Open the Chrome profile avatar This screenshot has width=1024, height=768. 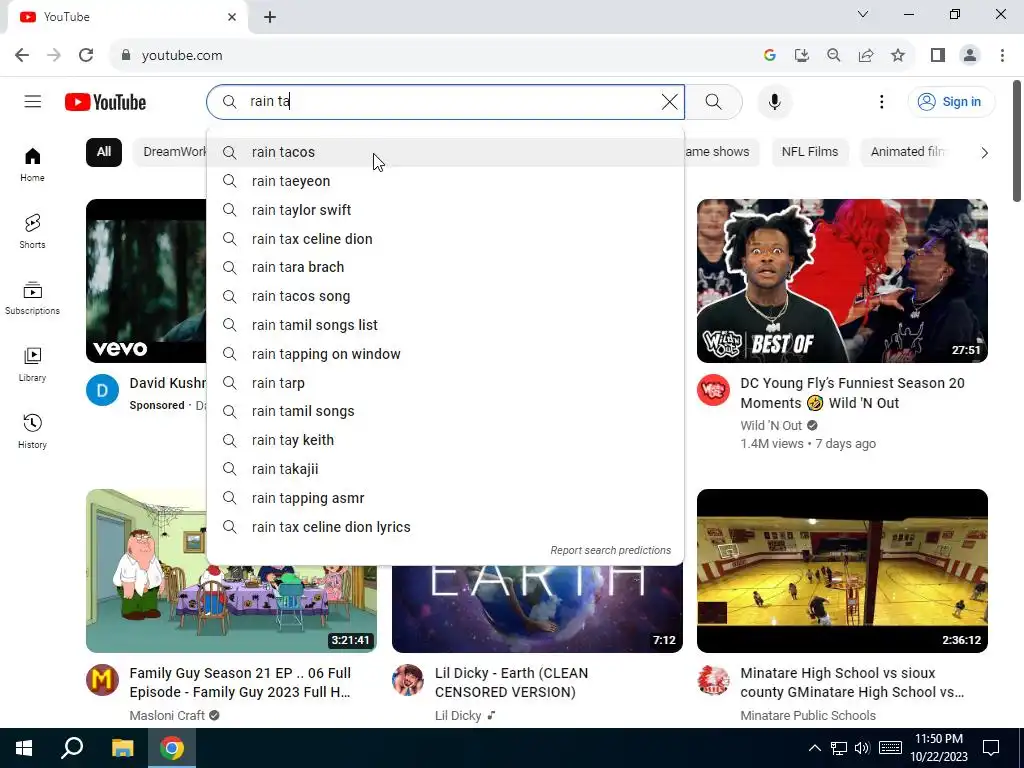click(970, 56)
